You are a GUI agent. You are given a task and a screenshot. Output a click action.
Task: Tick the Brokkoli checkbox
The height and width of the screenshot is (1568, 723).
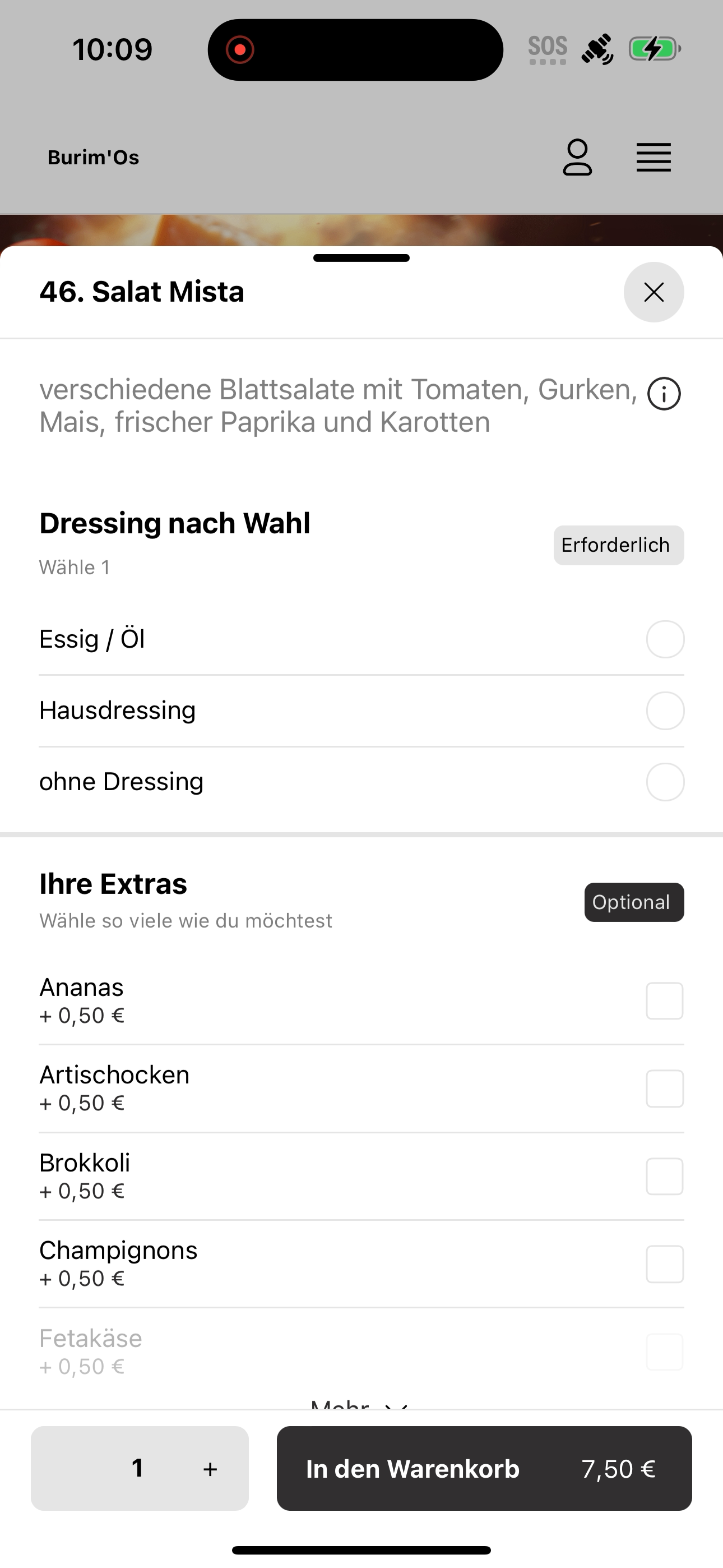665,1176
